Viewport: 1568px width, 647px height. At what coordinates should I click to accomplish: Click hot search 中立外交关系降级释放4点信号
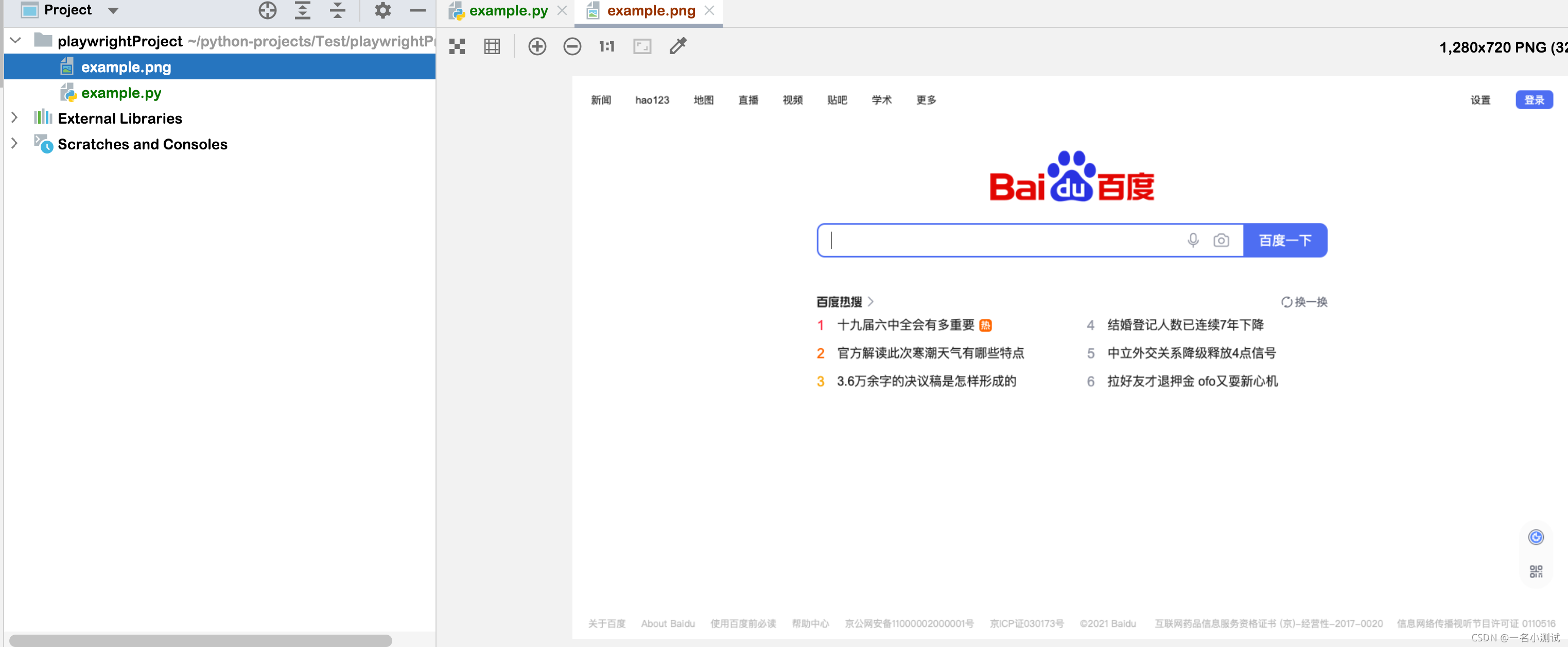pos(1191,353)
